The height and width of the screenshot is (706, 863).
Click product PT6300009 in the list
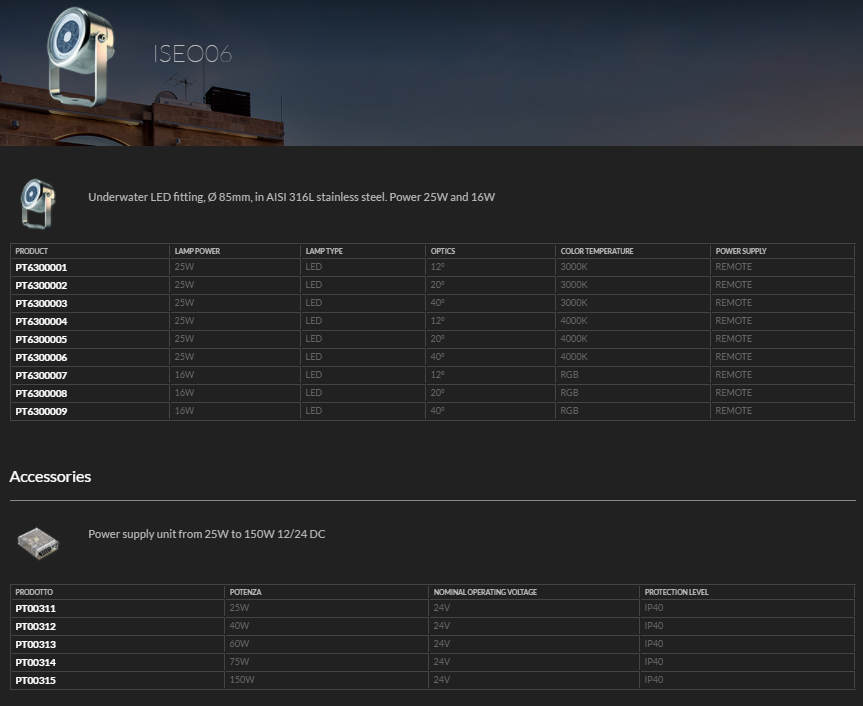(41, 412)
